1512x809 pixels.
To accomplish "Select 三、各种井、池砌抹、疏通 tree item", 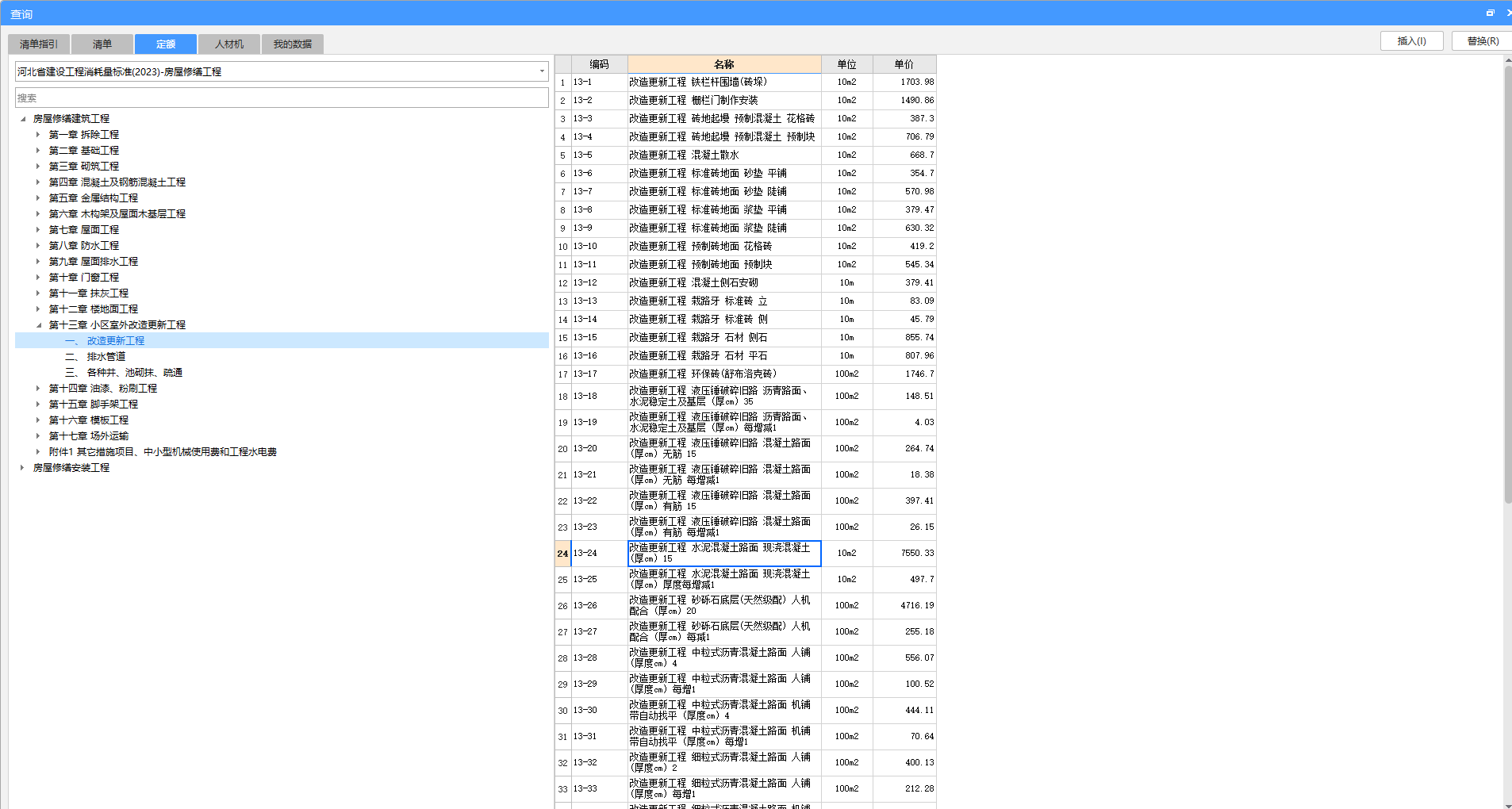I will tap(124, 373).
